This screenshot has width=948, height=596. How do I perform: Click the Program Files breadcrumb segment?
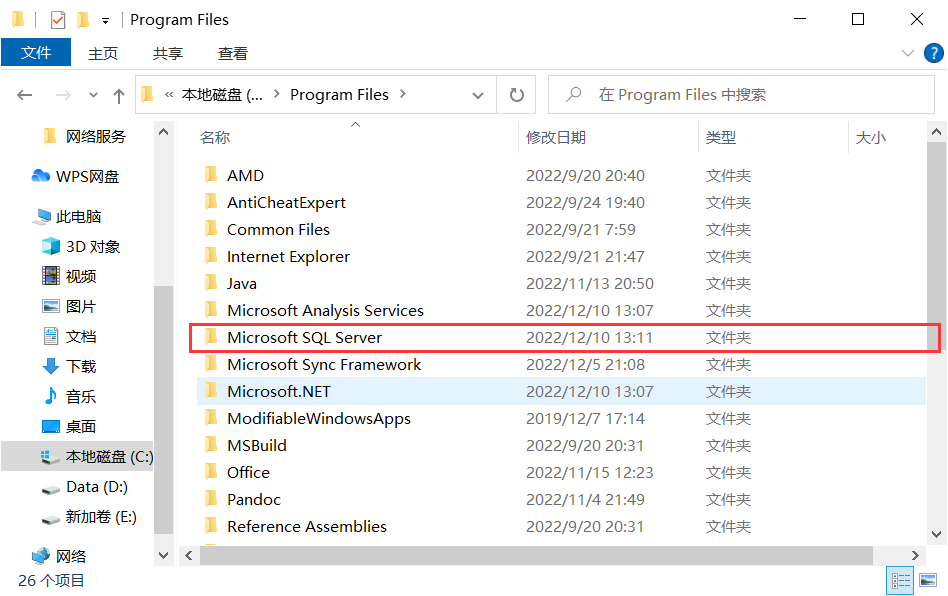(339, 95)
